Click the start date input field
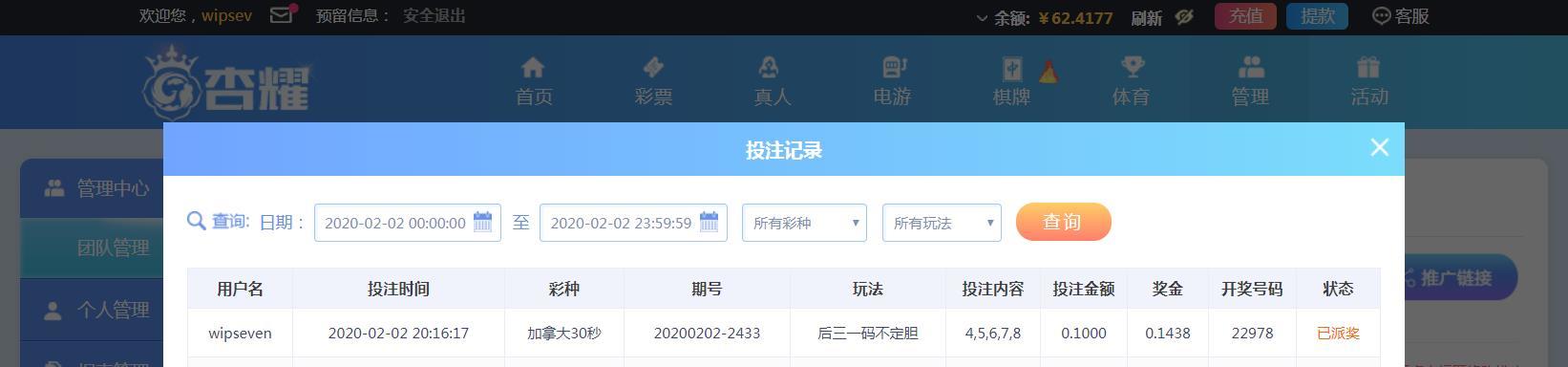Image resolution: width=1568 pixels, height=367 pixels. coord(407,223)
